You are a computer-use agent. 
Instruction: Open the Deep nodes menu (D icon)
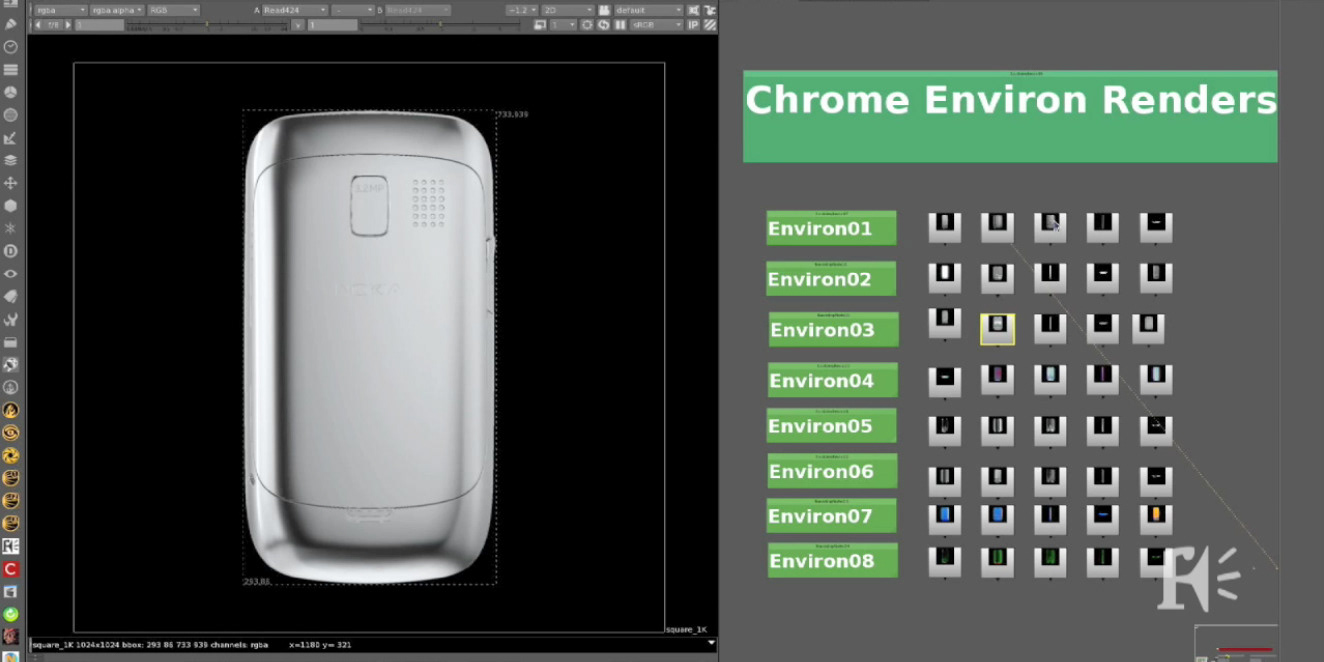11,251
